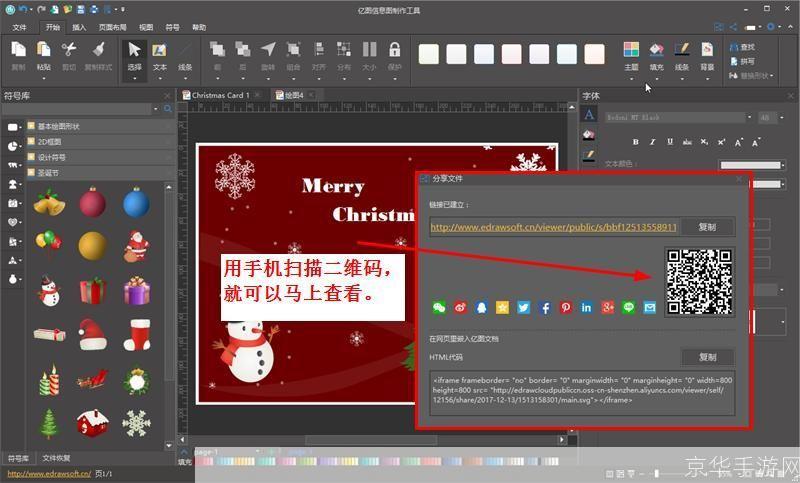Click 查找 find button in ribbon
This screenshot has height=483, width=800.
742,47
